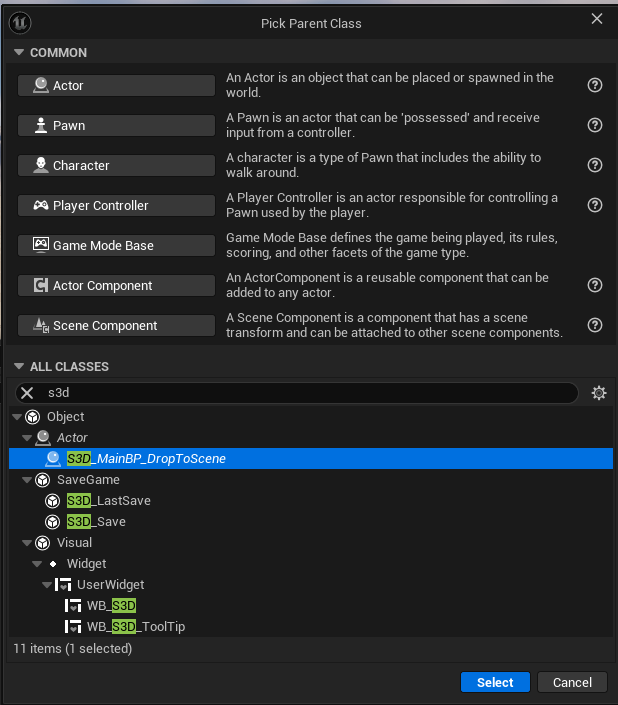Screen dimensions: 618x705
Task: Click the S3D_Save object icon
Action: tap(53, 522)
